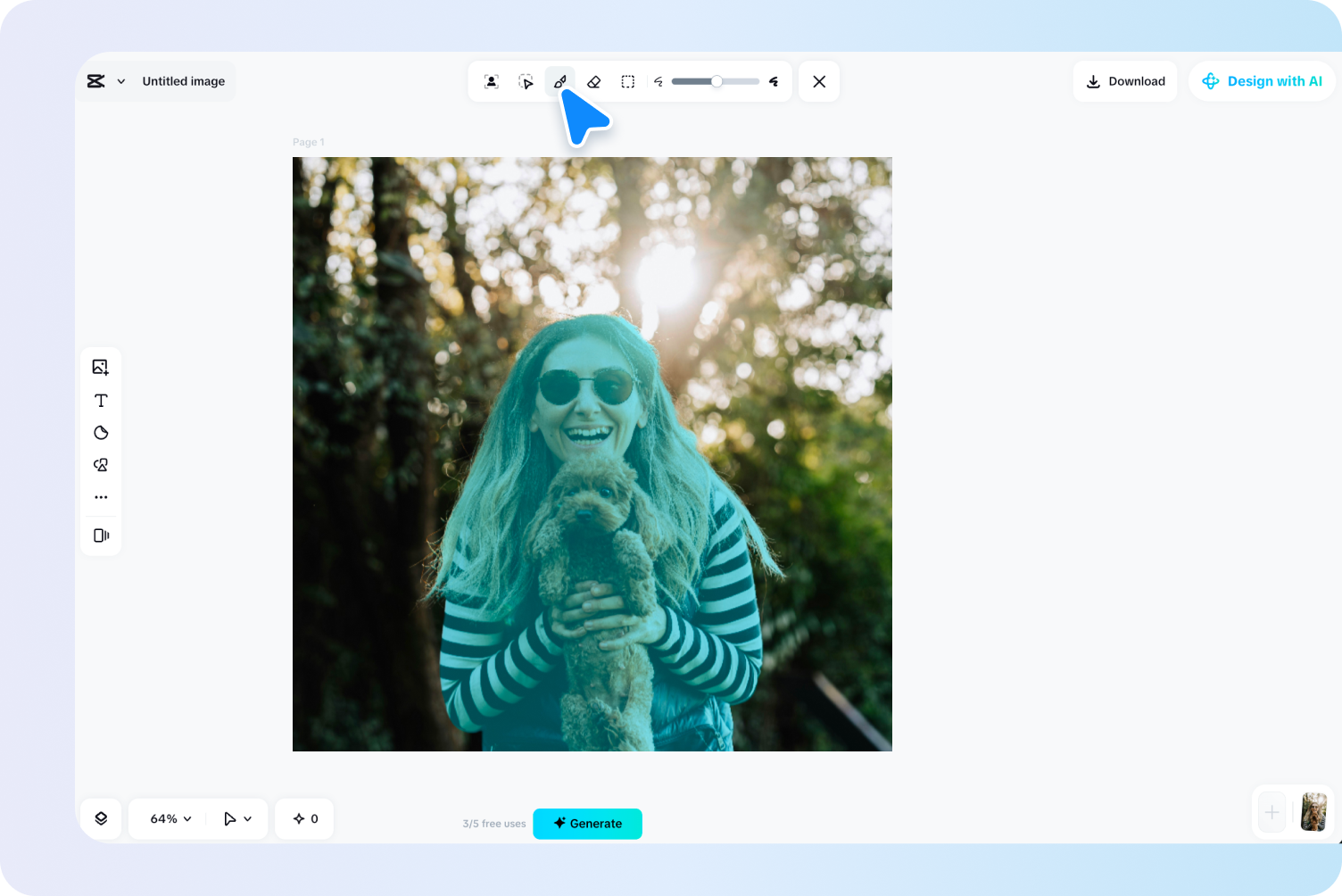Open the Shapes and elements panel
1342x896 pixels.
[x=101, y=464]
